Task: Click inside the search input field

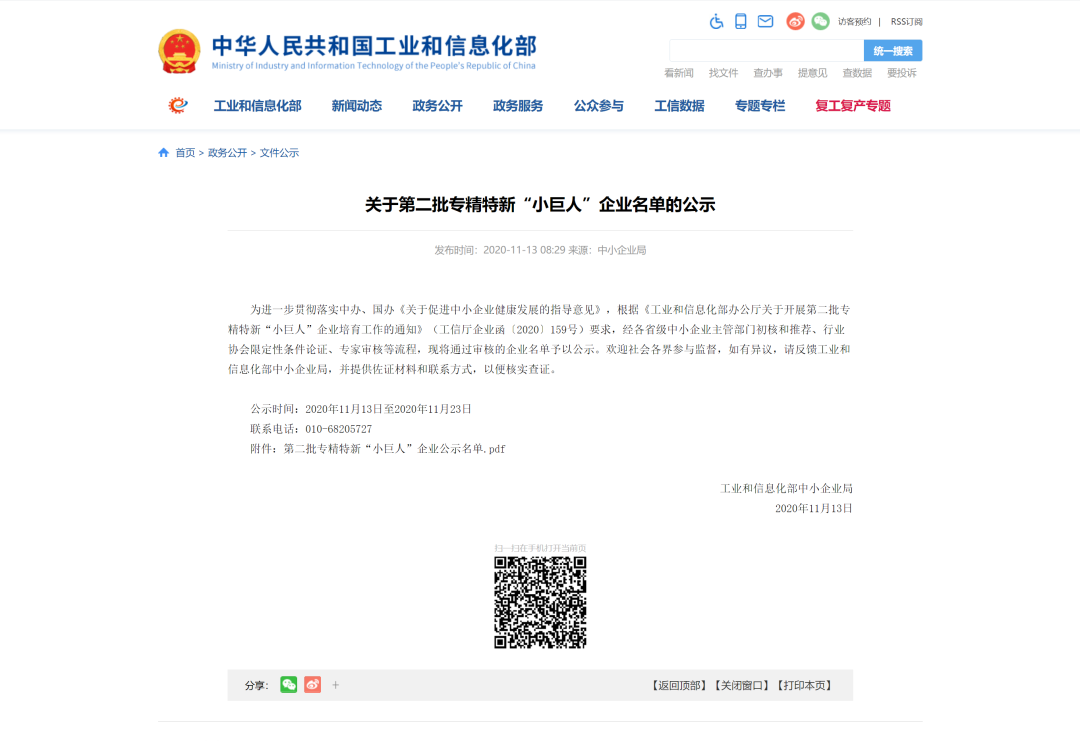Action: coord(765,49)
